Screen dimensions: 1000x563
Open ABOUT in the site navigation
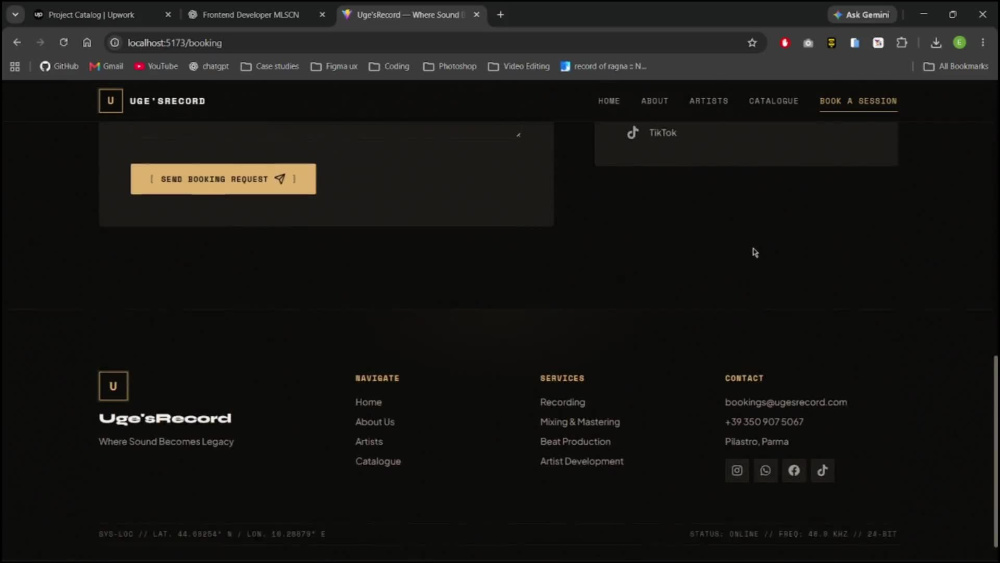(x=655, y=101)
